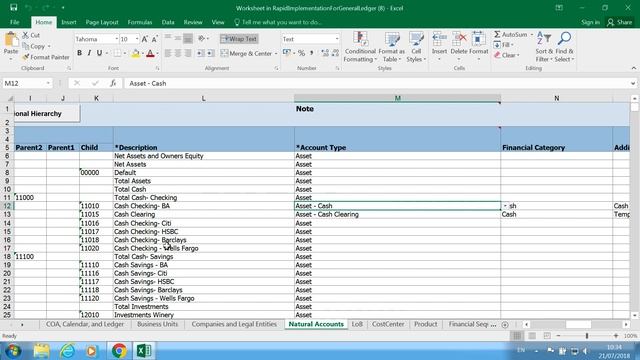Collapse the ribbon with the chevron
The height and width of the screenshot is (360, 640).
pos(633,68)
